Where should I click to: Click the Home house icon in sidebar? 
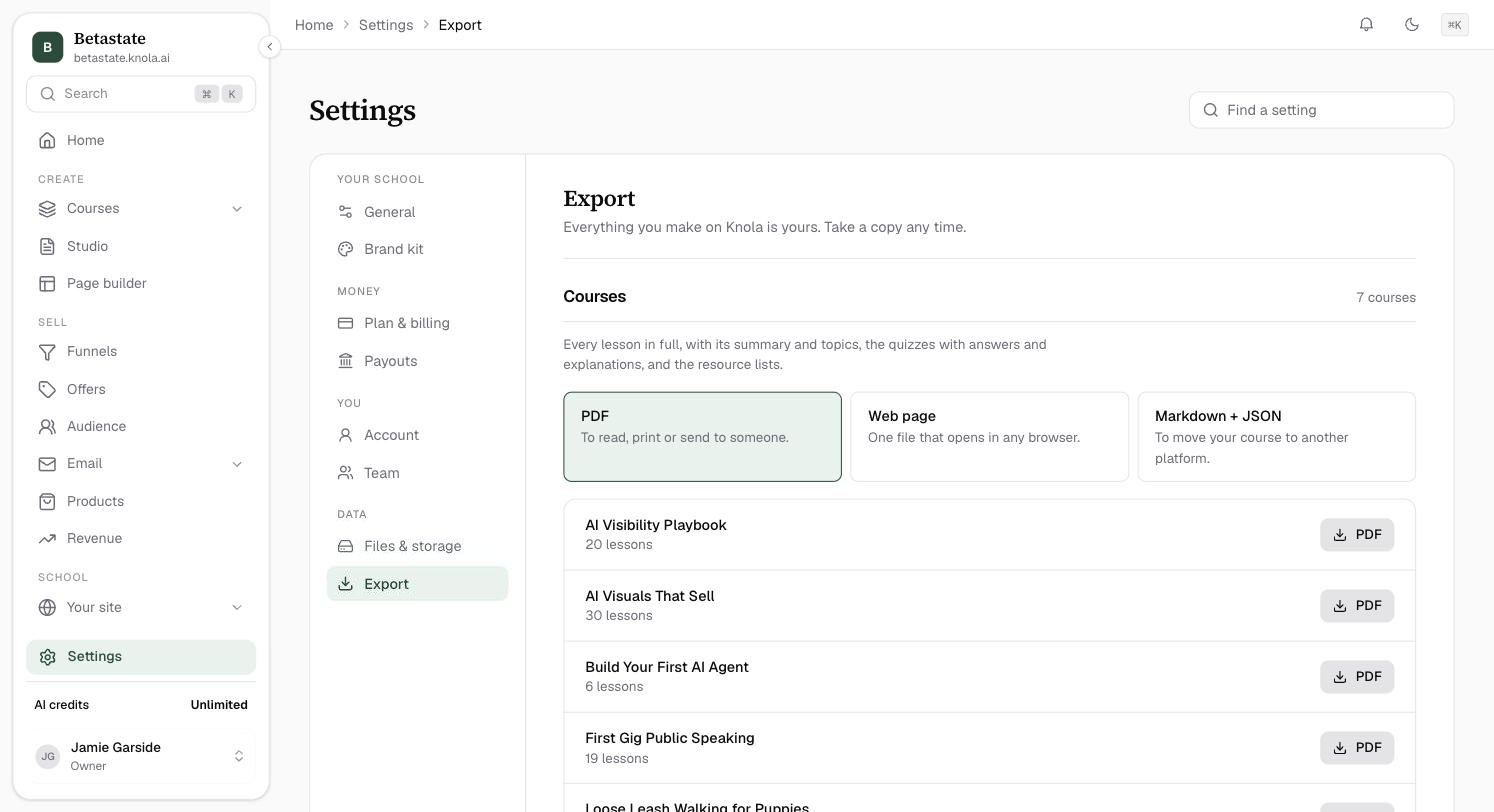(47, 140)
